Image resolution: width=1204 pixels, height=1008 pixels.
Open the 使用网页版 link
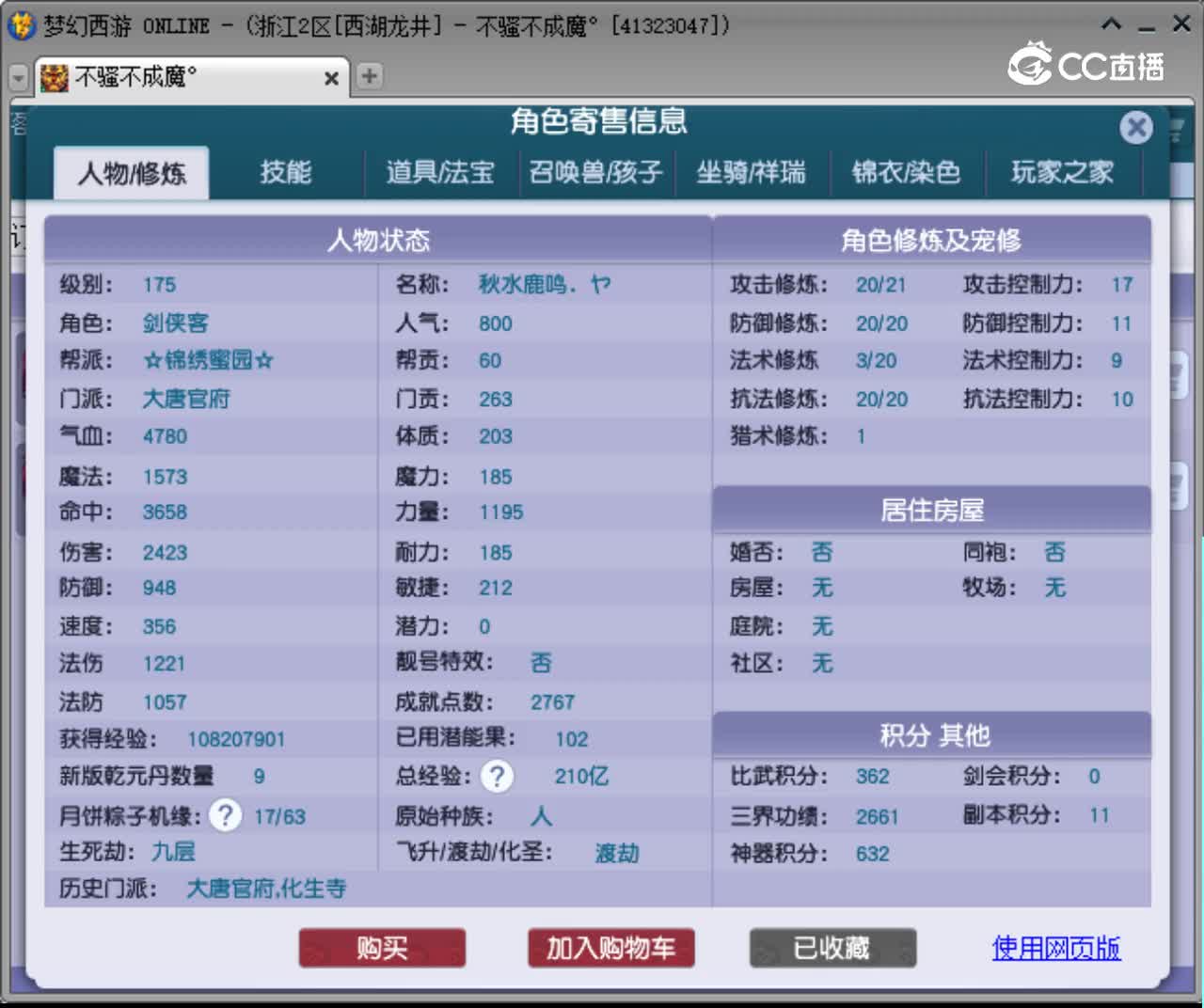click(x=1055, y=948)
